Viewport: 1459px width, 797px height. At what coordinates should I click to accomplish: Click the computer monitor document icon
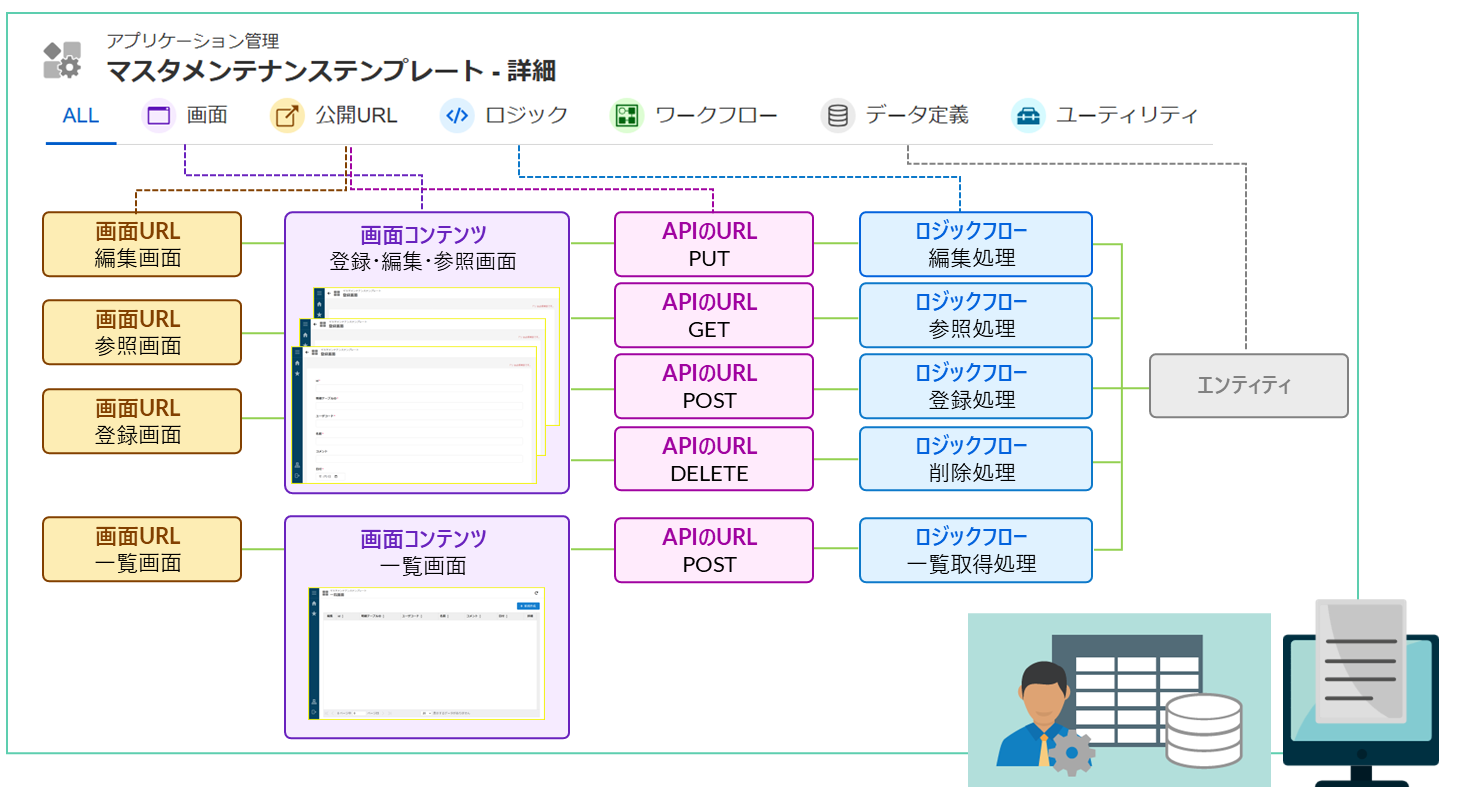pos(1360,692)
